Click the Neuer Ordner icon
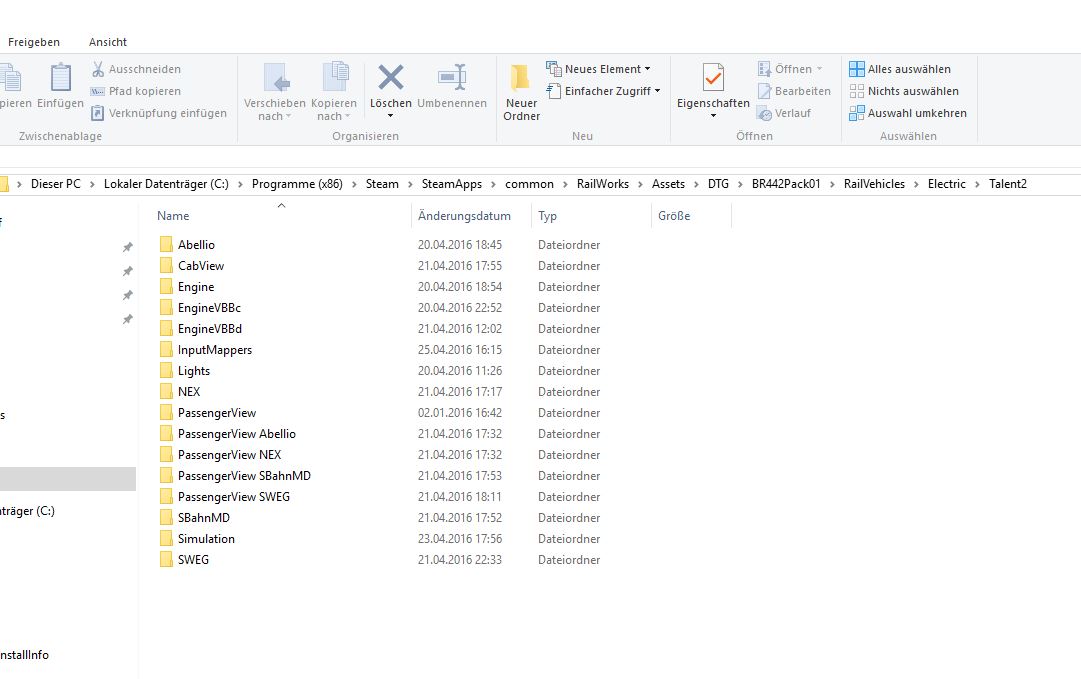This screenshot has width=1081, height=679. click(521, 79)
